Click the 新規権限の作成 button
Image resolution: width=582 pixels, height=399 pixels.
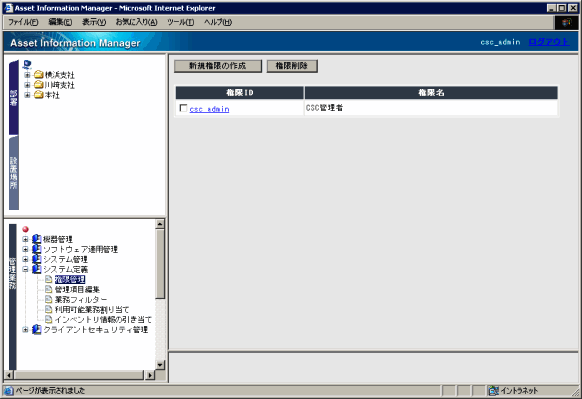click(x=218, y=66)
